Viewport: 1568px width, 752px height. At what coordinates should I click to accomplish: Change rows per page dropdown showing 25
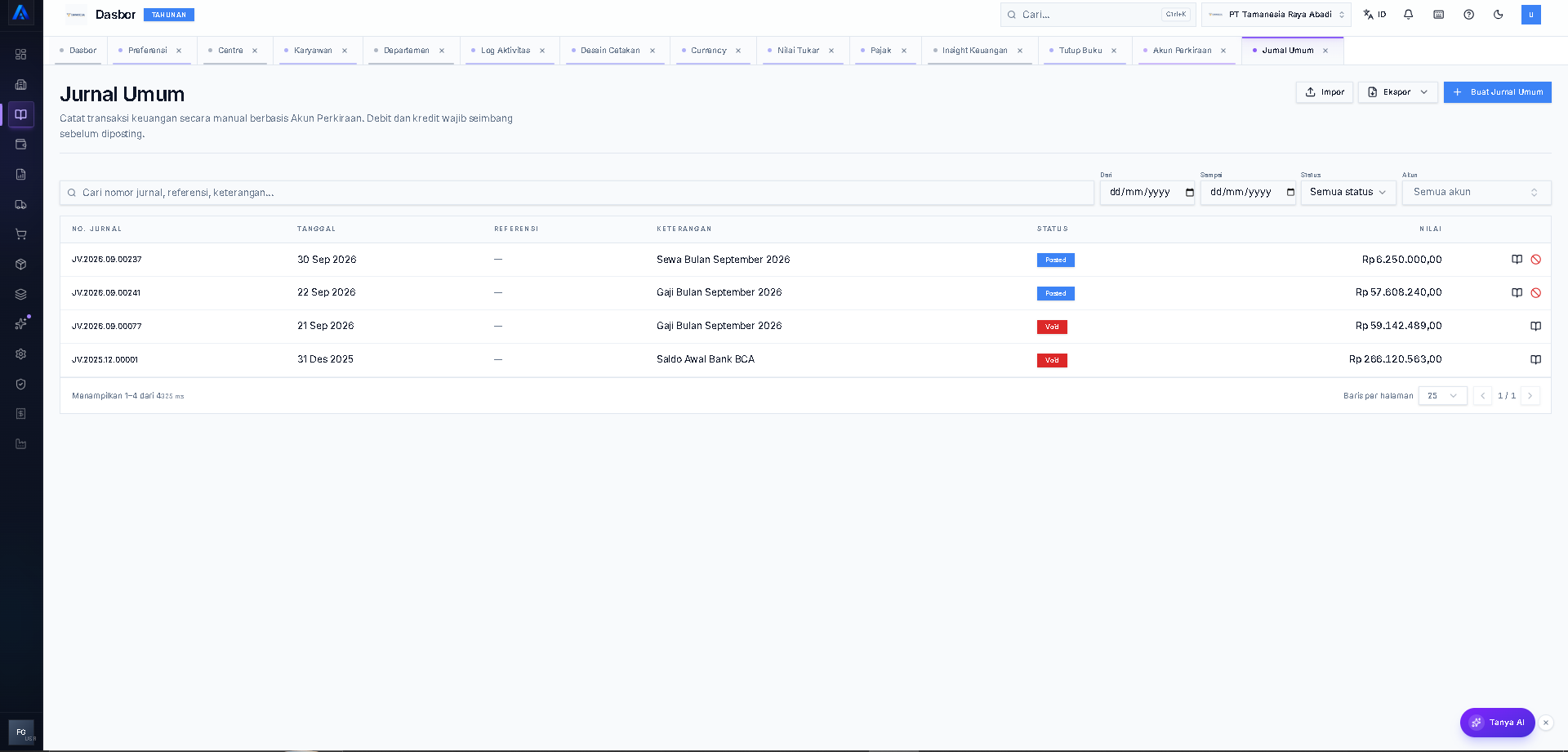pos(1443,396)
